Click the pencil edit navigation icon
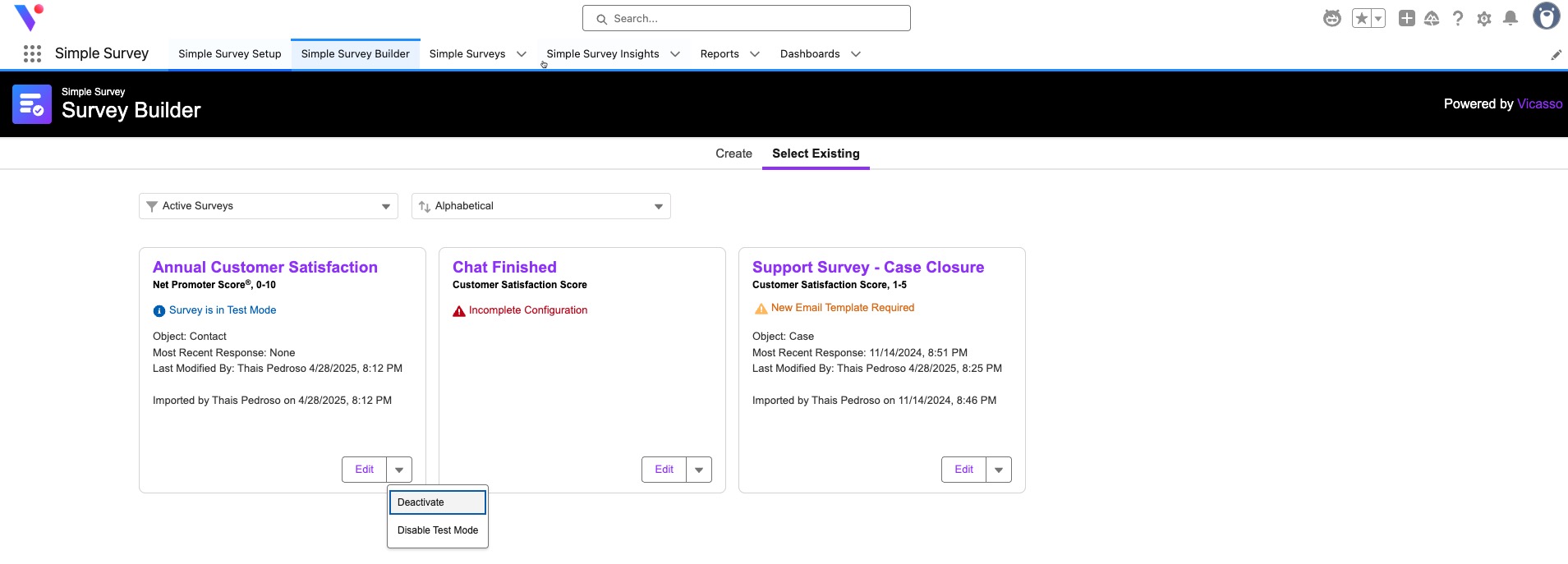 pyautogui.click(x=1556, y=55)
